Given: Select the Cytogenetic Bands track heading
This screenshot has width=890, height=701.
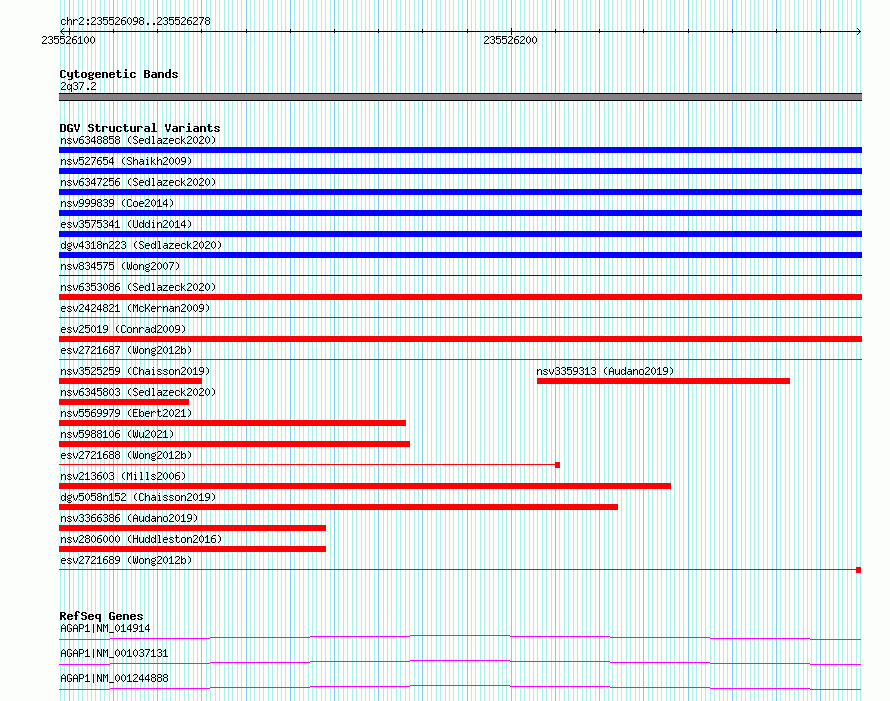Looking at the screenshot, I should tap(119, 74).
